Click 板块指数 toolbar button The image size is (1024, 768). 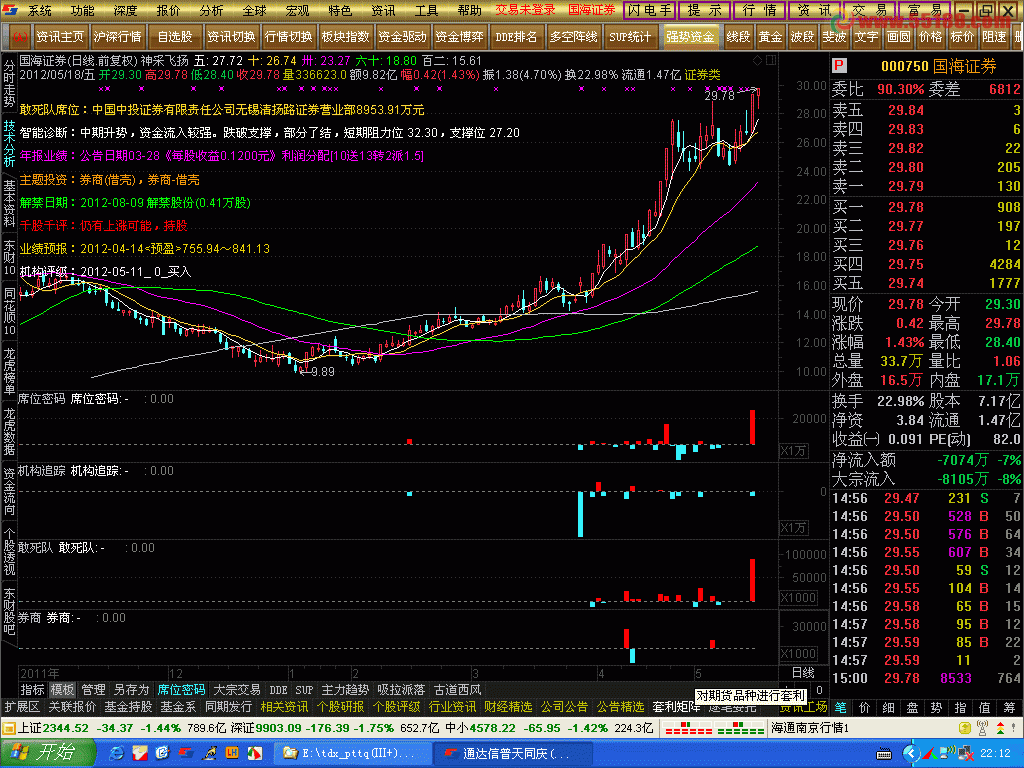click(x=345, y=37)
